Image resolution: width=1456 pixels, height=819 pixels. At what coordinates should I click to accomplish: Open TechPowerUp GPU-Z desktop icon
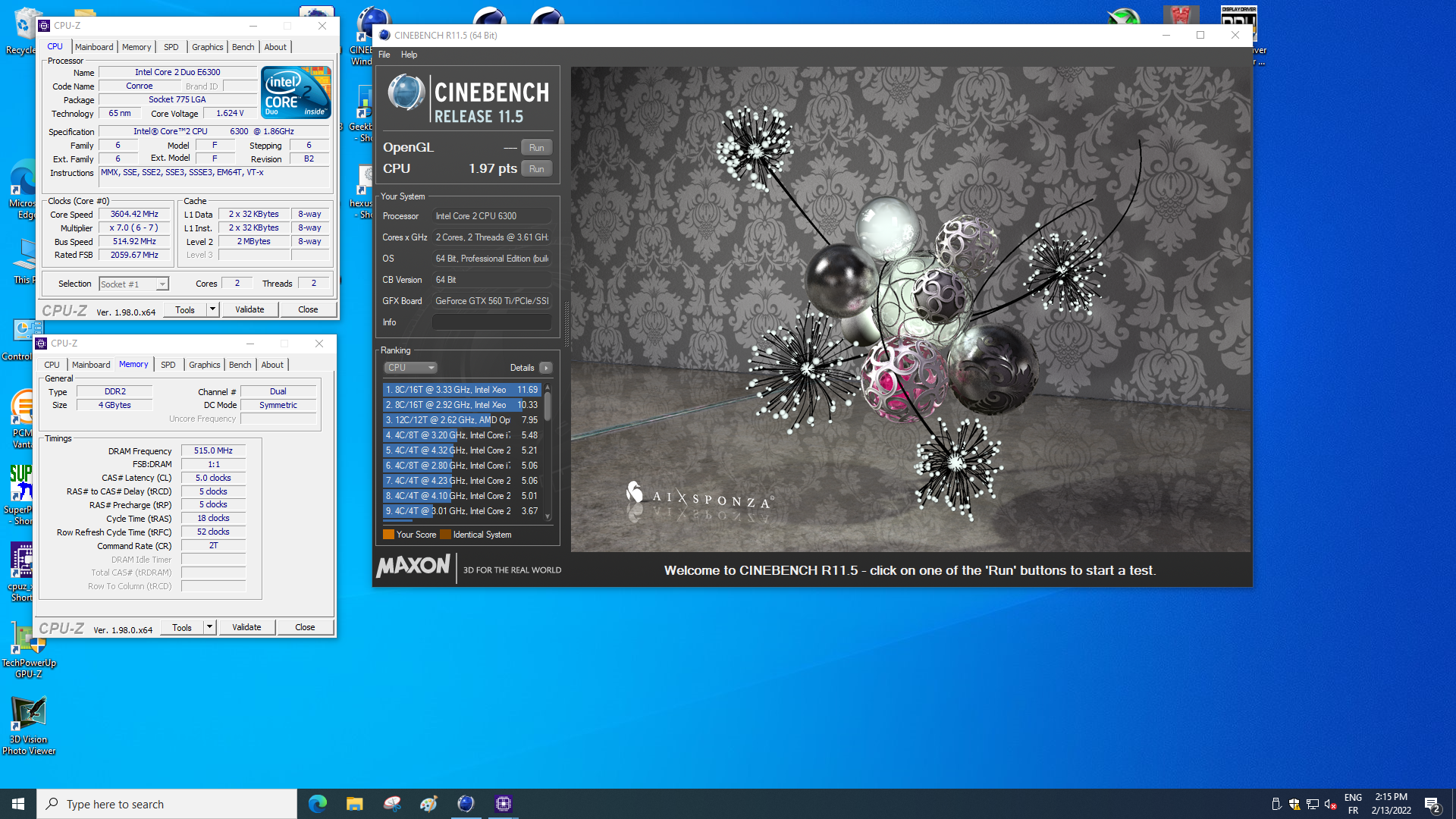pyautogui.click(x=29, y=650)
